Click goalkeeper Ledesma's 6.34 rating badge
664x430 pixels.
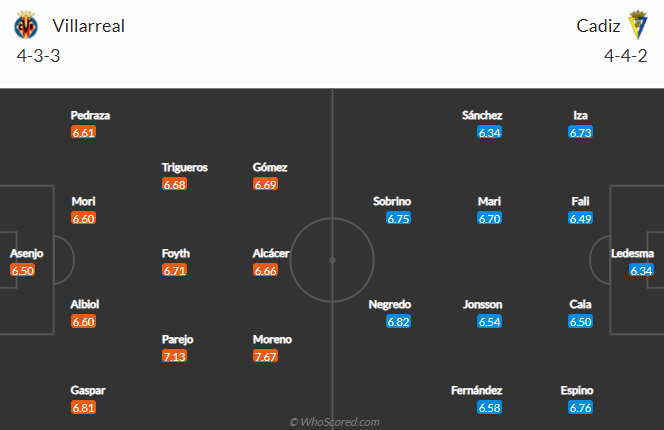[641, 270]
